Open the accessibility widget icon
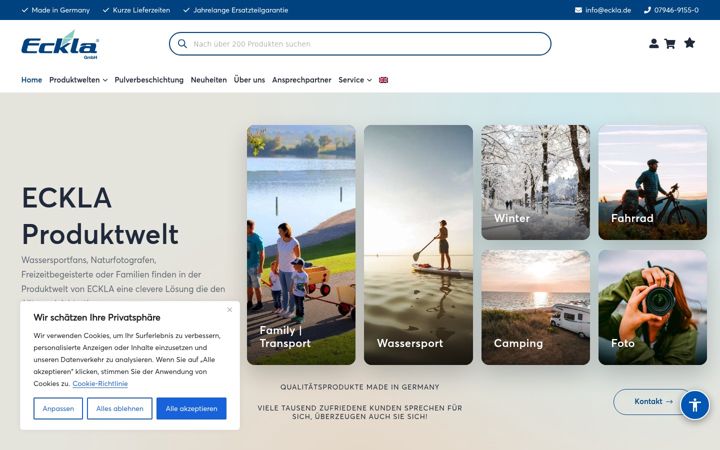Viewport: 720px width, 450px height. coord(695,405)
